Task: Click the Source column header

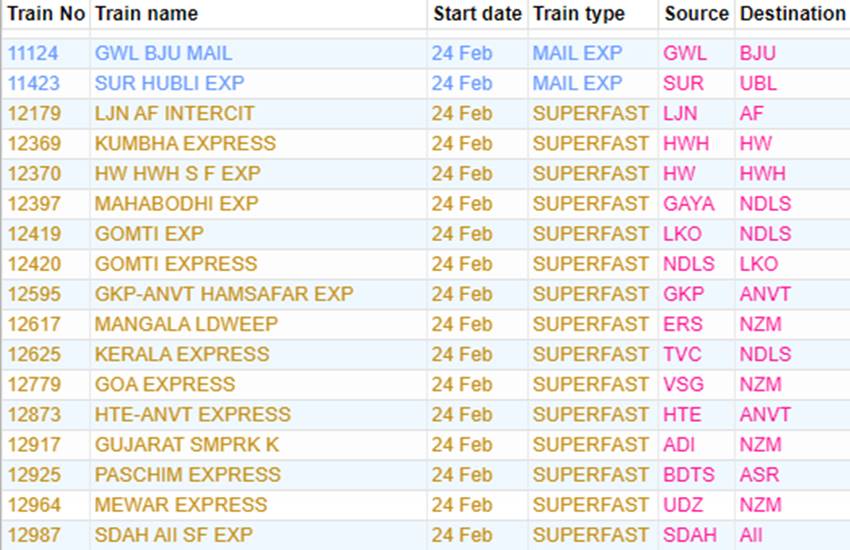Action: tap(696, 14)
